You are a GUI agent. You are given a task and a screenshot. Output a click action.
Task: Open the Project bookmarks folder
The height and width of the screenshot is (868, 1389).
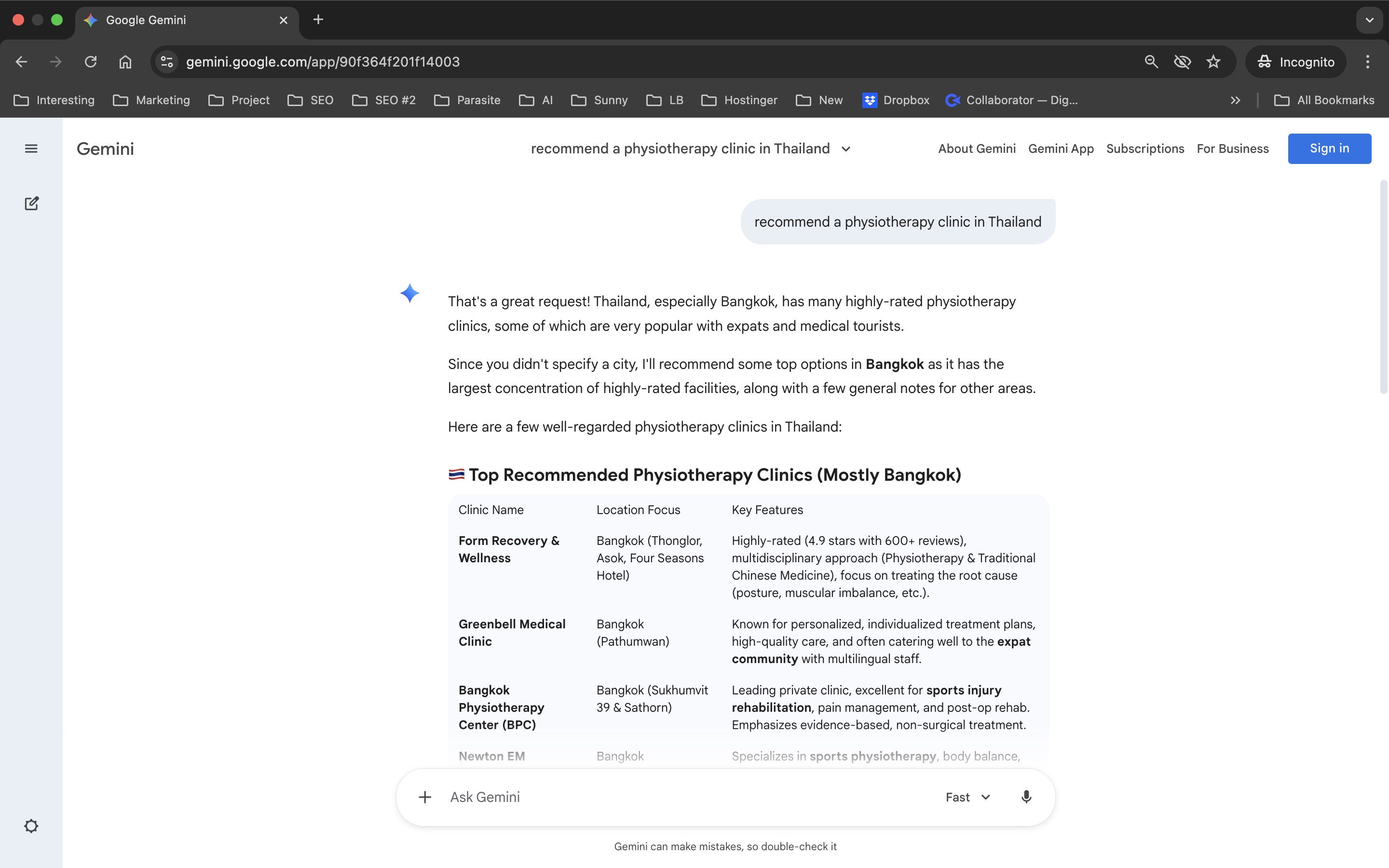[239, 100]
